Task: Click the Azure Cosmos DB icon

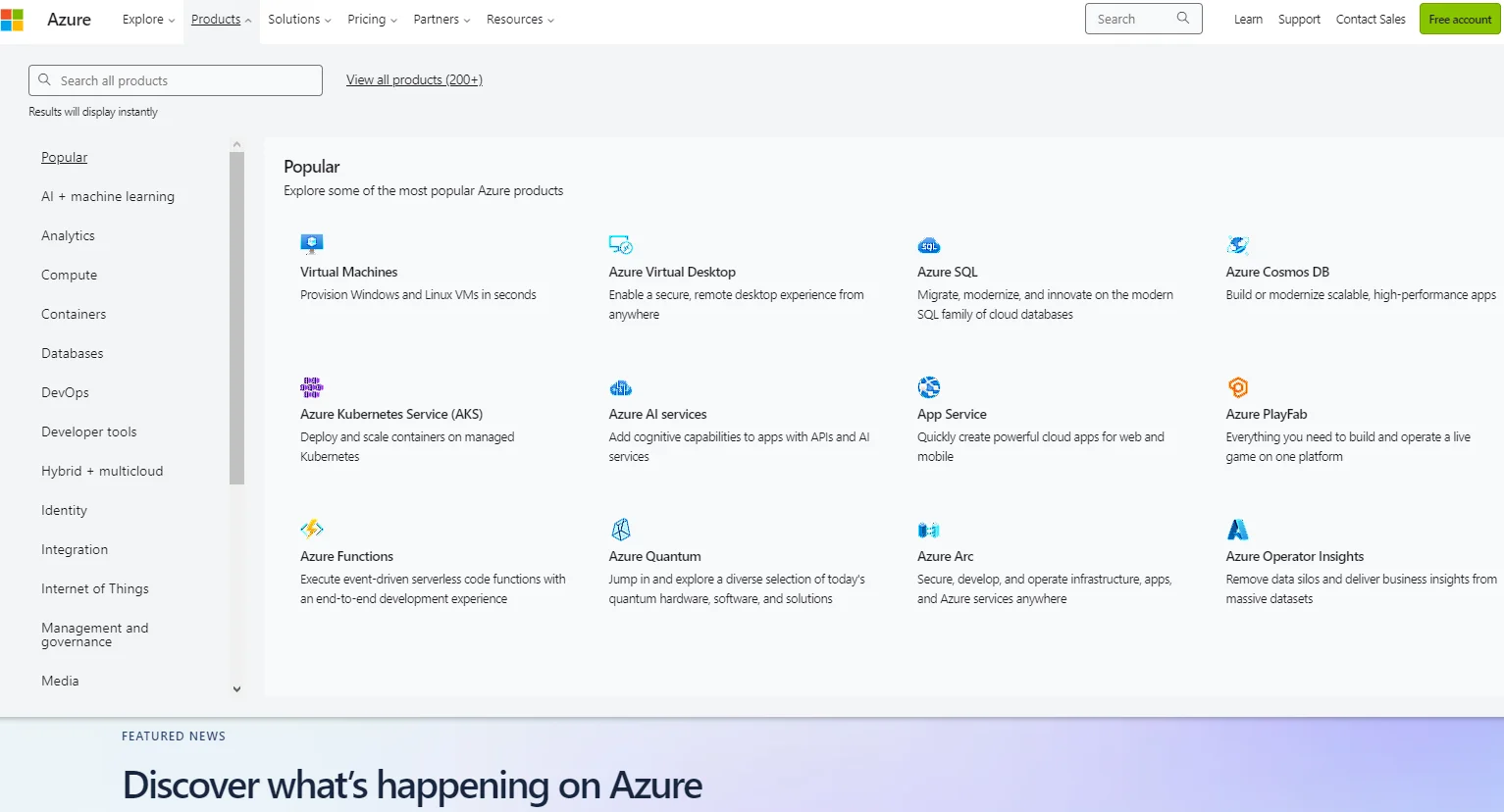Action: pos(1238,244)
